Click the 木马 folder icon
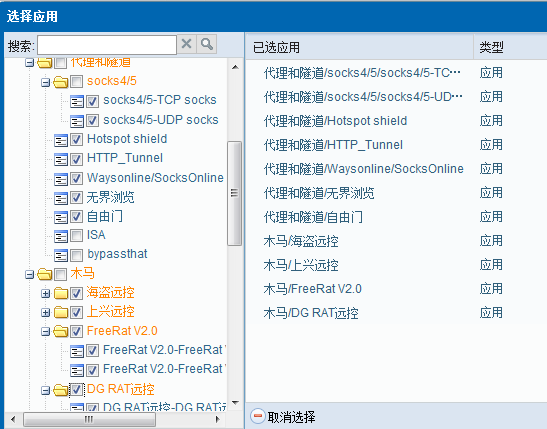 45,274
